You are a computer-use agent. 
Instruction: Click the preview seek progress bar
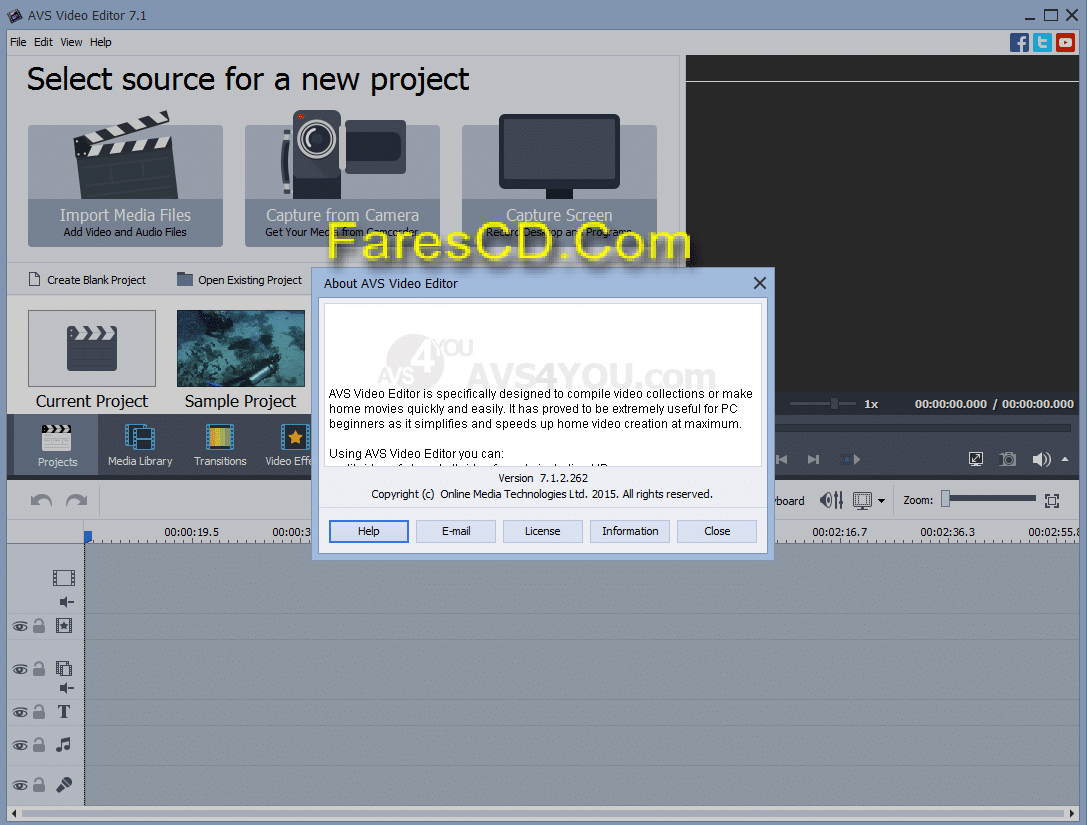[923, 428]
